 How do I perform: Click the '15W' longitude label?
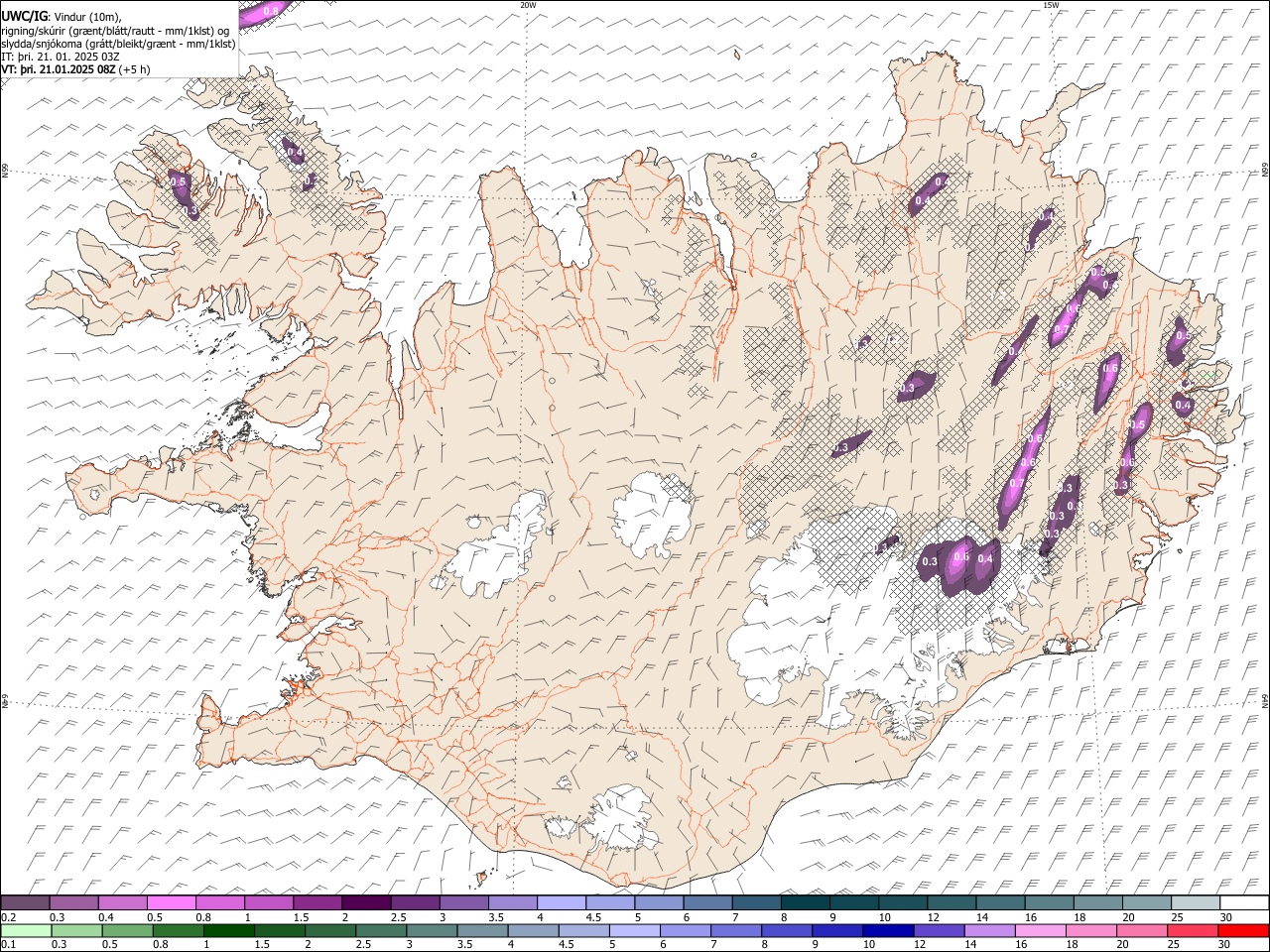[1051, 5]
